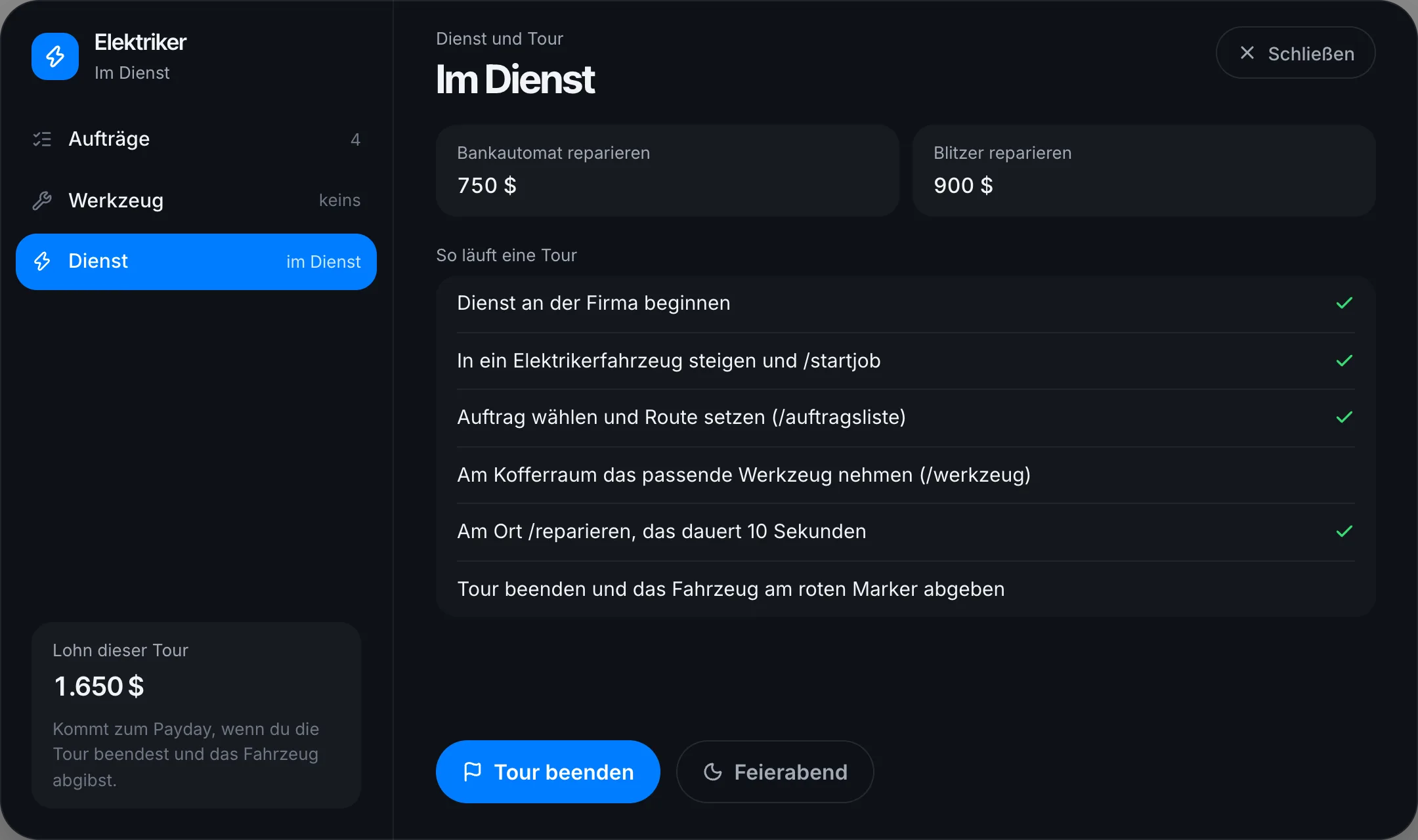Screen dimensions: 1418x840
Task: Click the 1.650 $ wage value
Action: coord(99,686)
